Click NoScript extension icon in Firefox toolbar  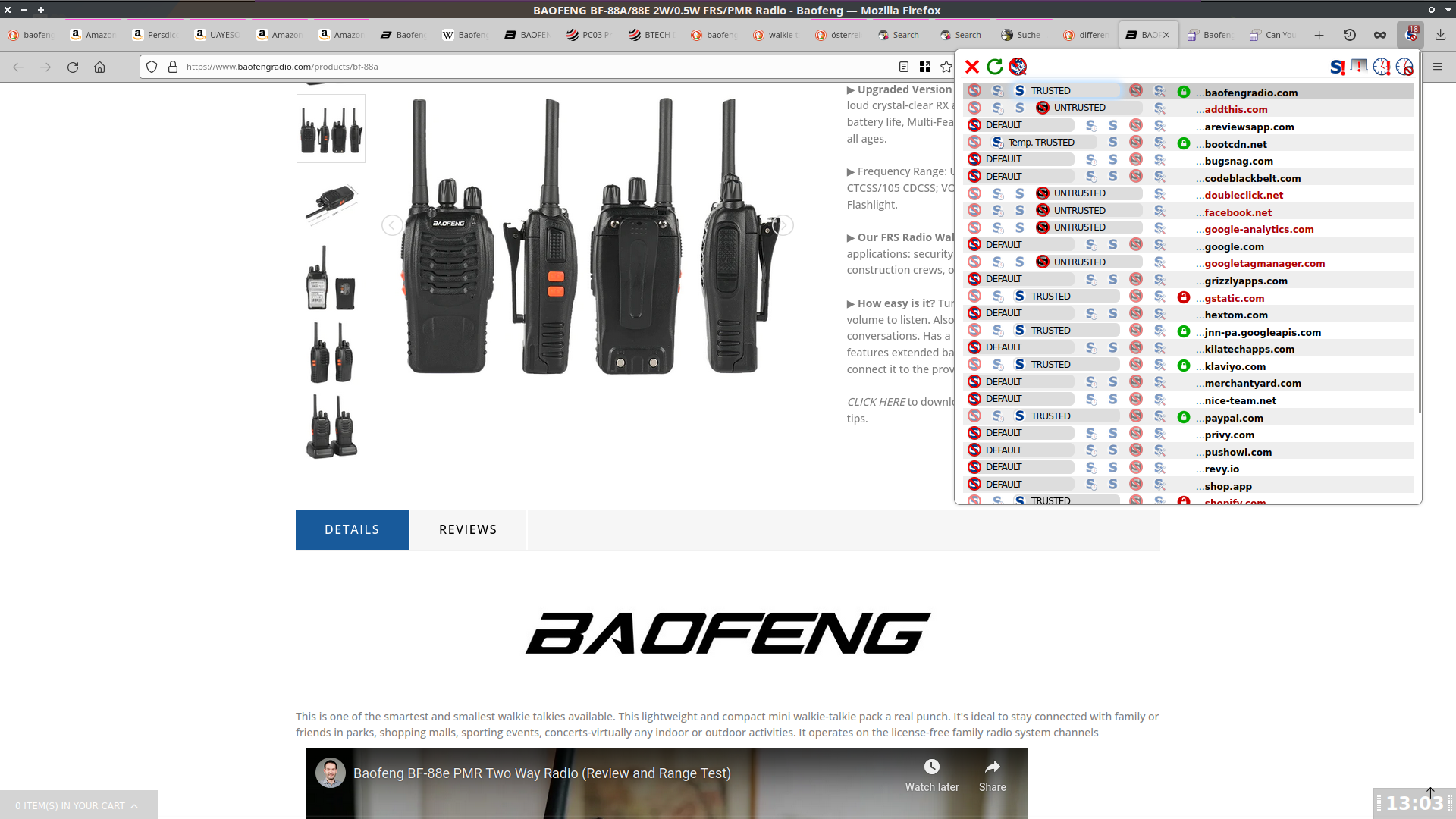click(x=1411, y=35)
